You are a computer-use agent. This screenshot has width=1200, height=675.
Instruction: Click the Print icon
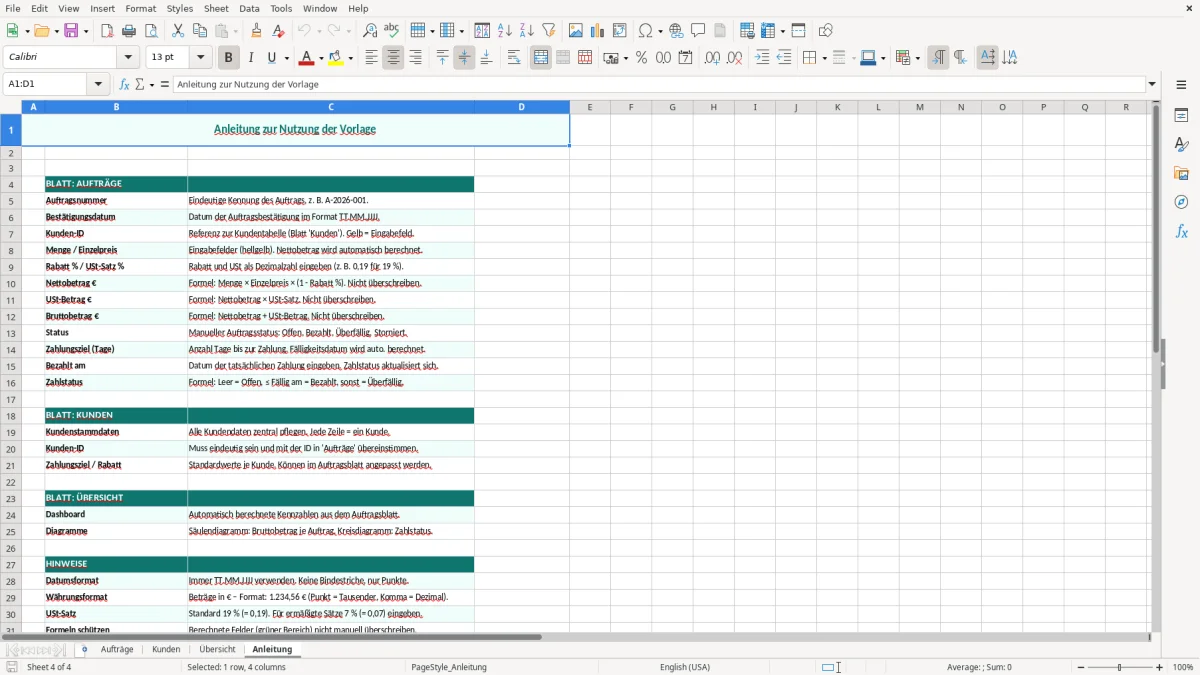129,31
